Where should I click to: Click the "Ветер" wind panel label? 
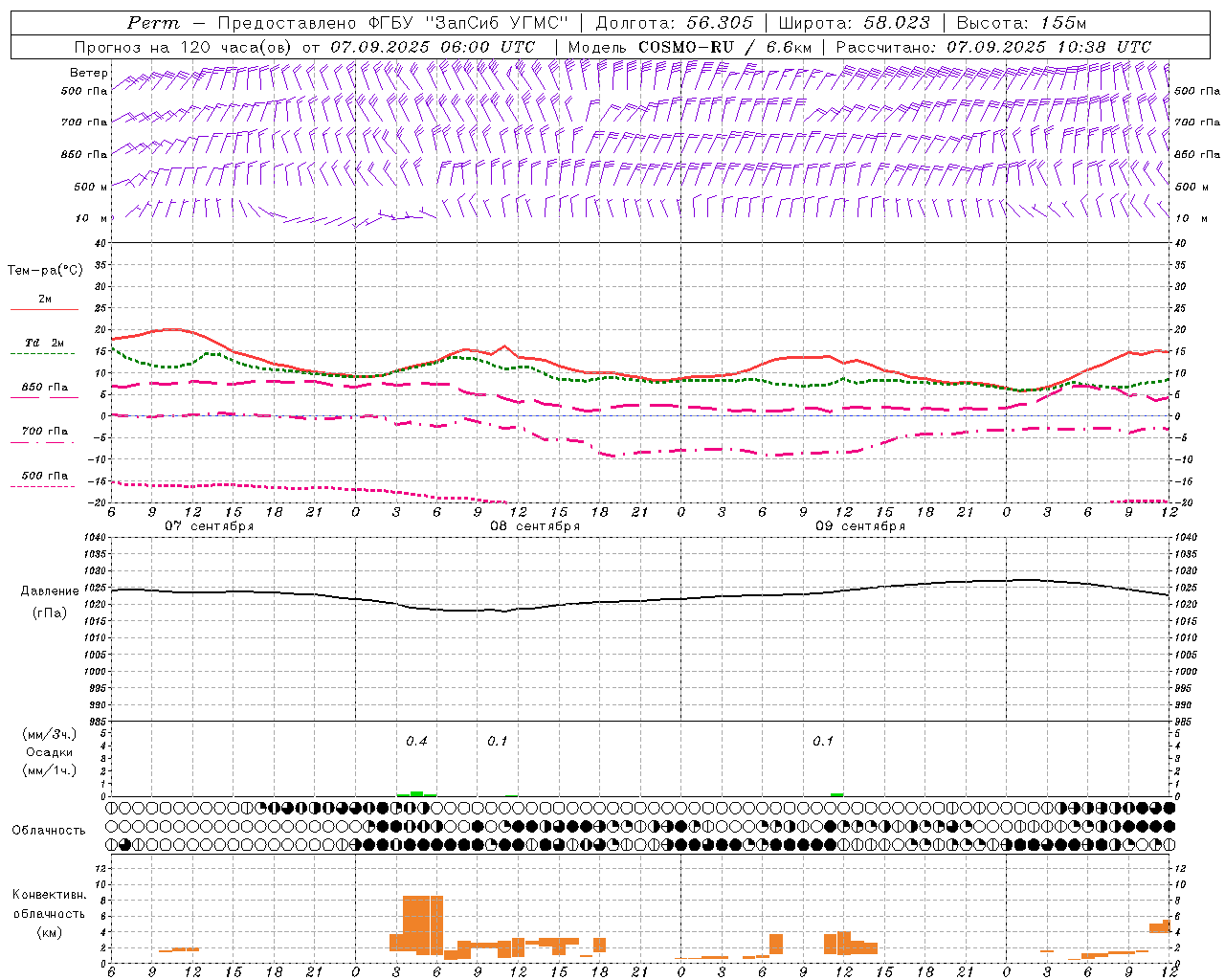(x=89, y=73)
